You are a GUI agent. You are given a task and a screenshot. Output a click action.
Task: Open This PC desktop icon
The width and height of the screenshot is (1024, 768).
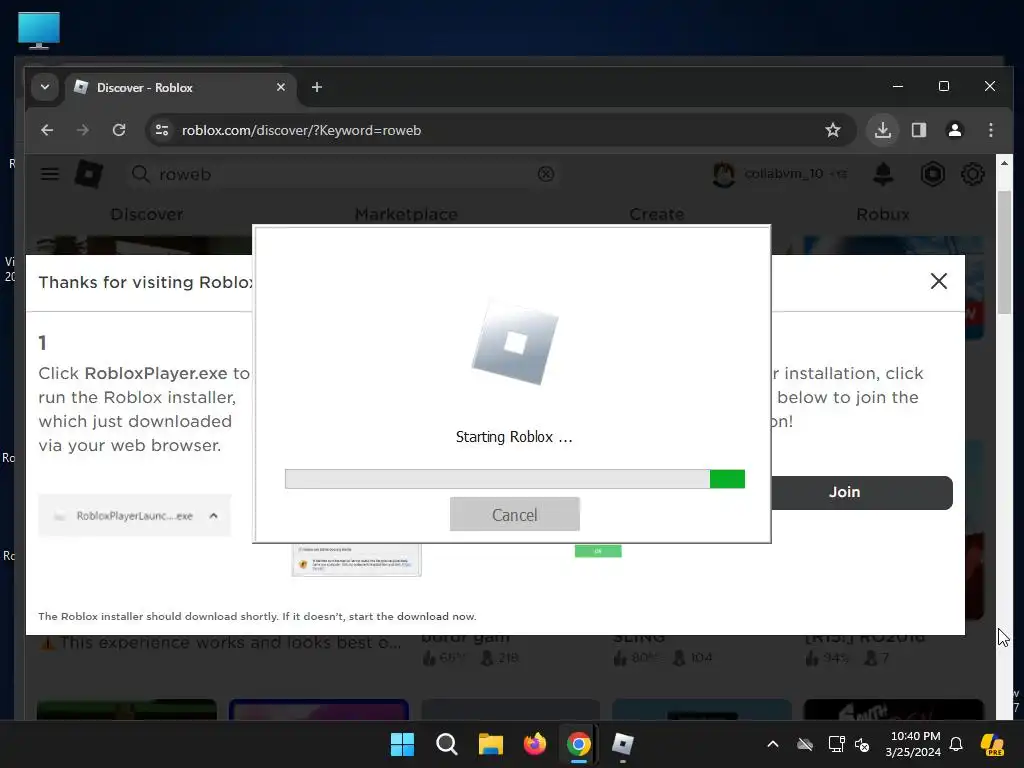pos(39,30)
